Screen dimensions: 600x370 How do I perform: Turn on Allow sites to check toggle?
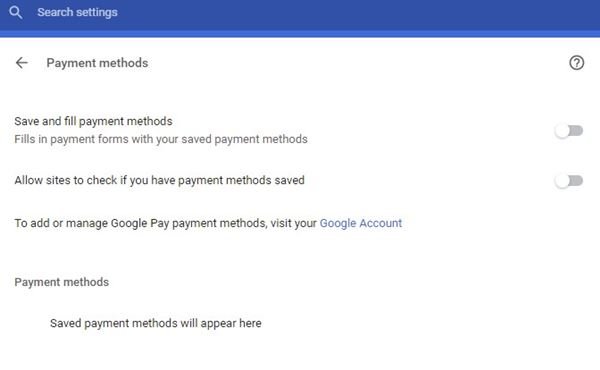[569, 181]
